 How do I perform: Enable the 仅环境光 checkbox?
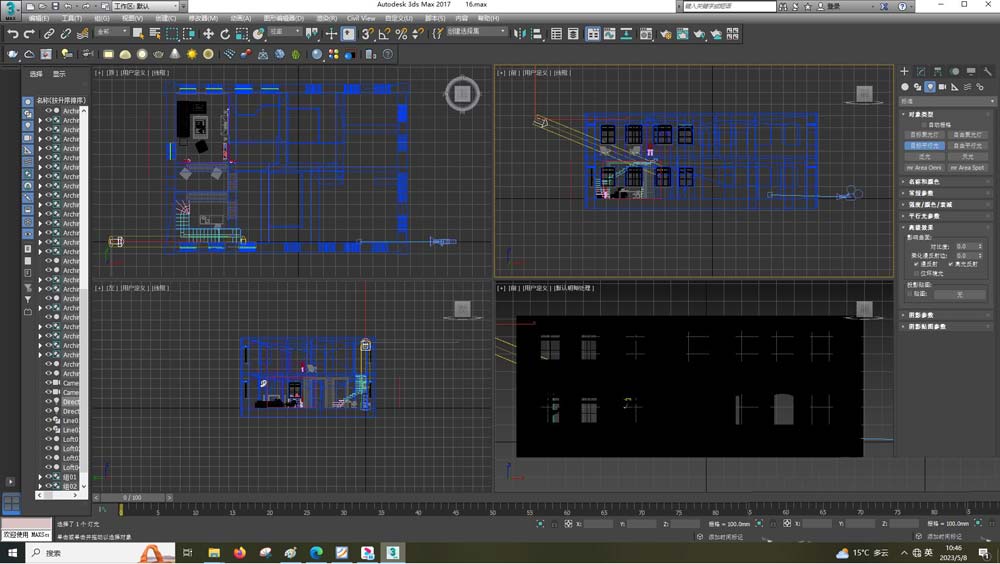917,273
